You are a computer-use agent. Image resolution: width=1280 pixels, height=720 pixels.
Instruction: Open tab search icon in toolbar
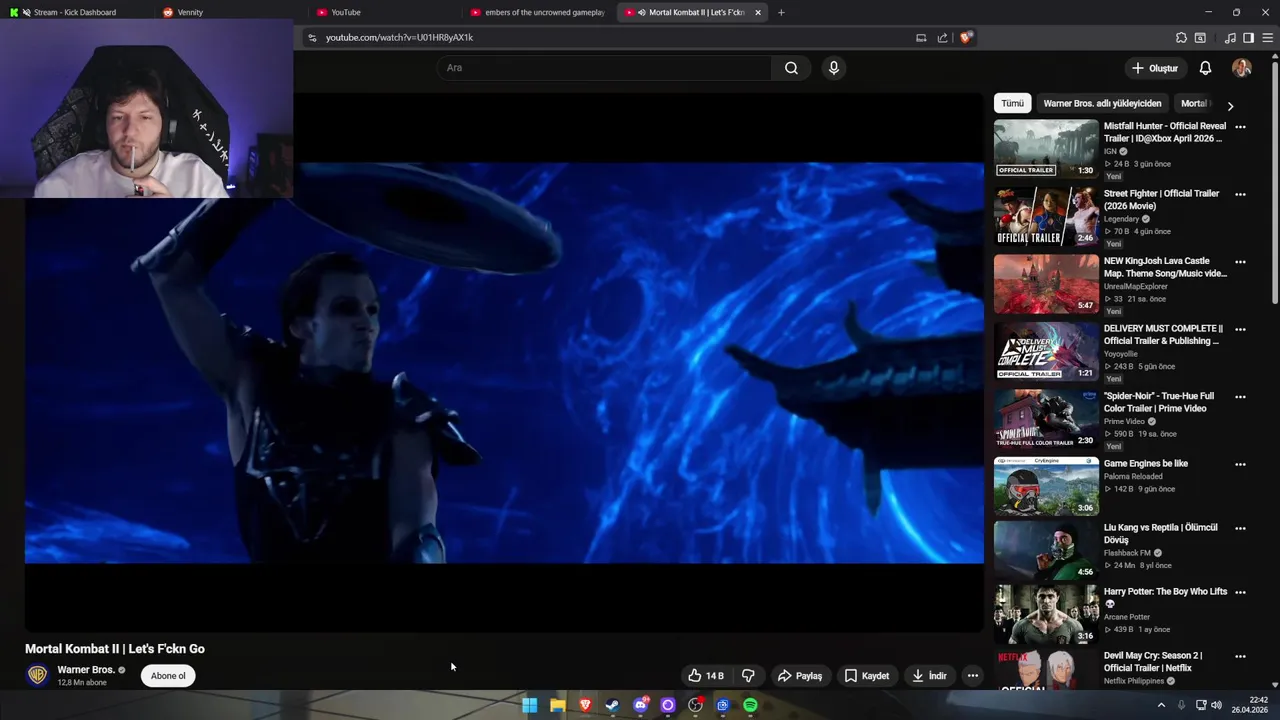1200,38
